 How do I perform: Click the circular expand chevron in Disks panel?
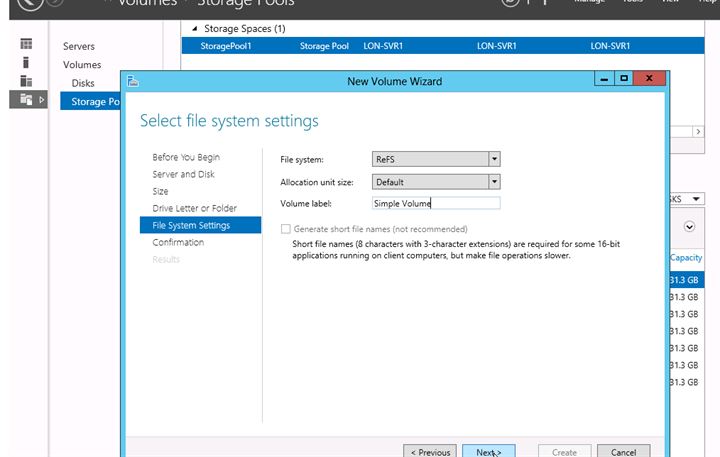point(689,227)
